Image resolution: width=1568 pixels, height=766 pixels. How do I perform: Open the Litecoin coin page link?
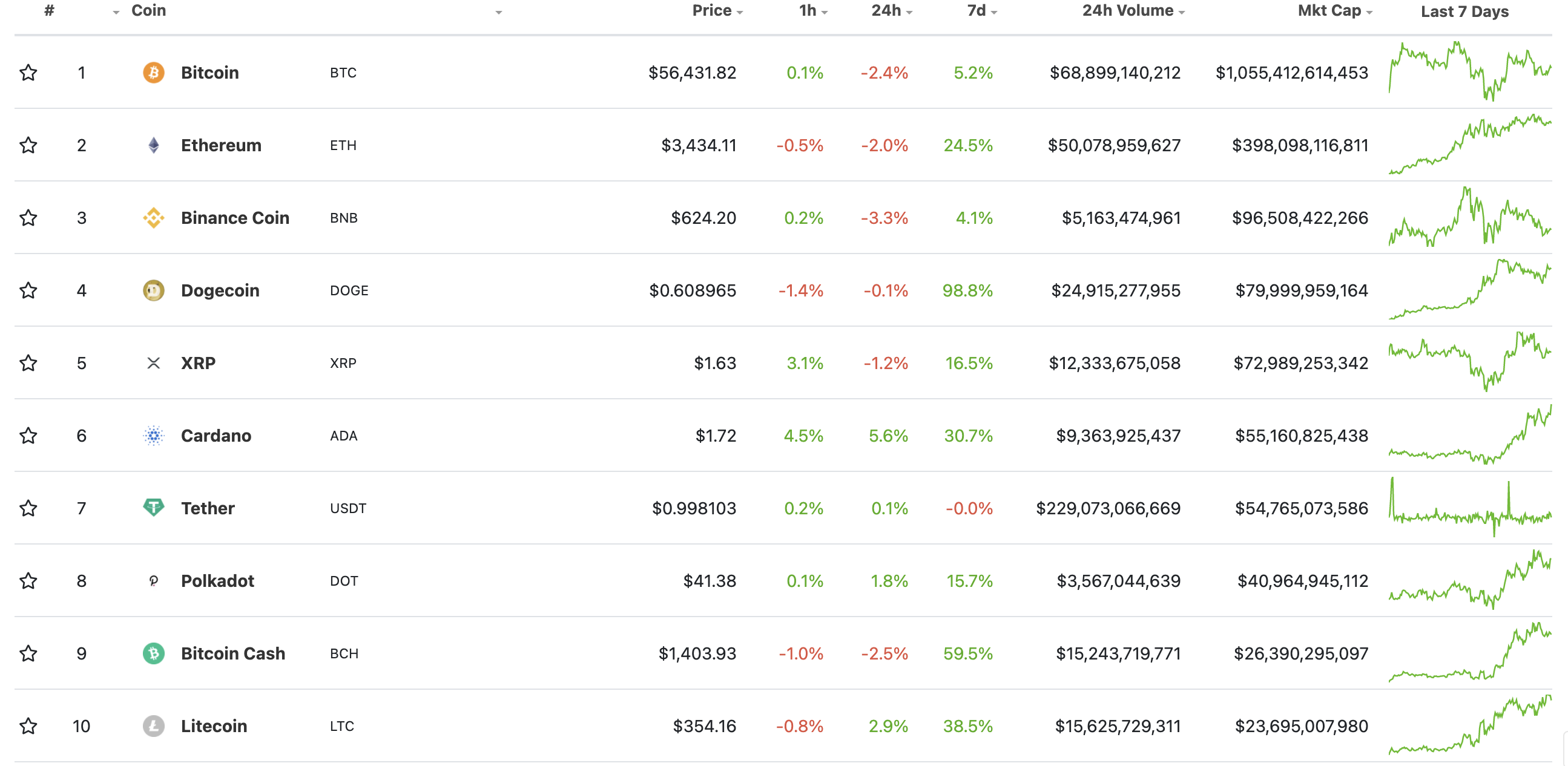click(214, 725)
